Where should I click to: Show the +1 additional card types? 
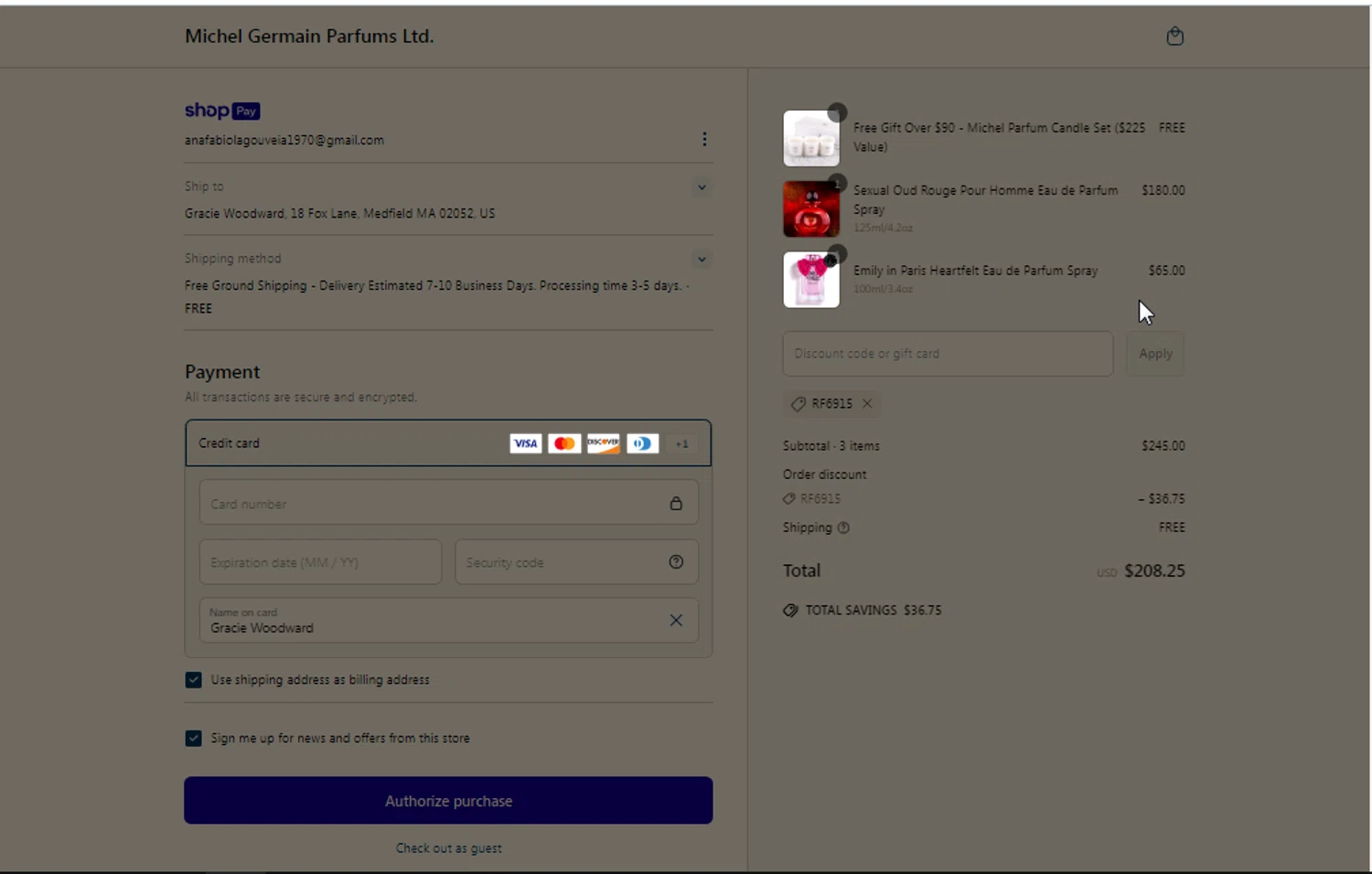tap(681, 443)
